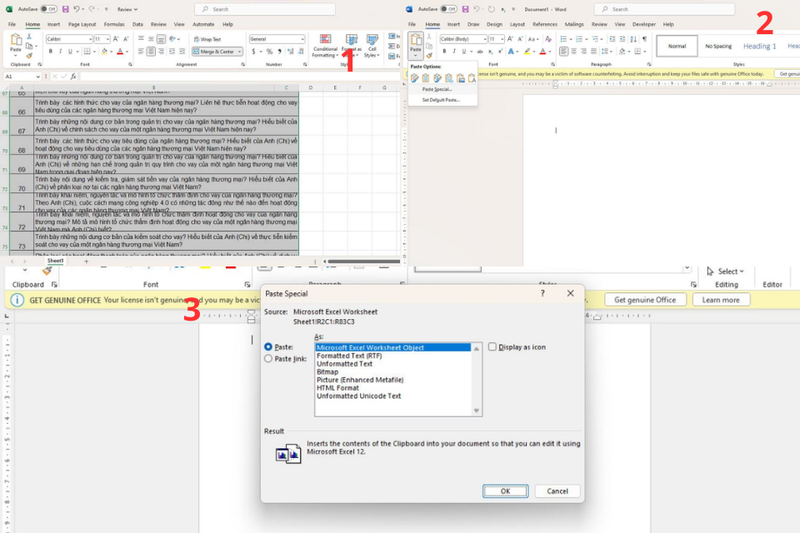Open Excel's General number format dropdown
Image resolution: width=800 pixels, height=533 pixels.
303,39
